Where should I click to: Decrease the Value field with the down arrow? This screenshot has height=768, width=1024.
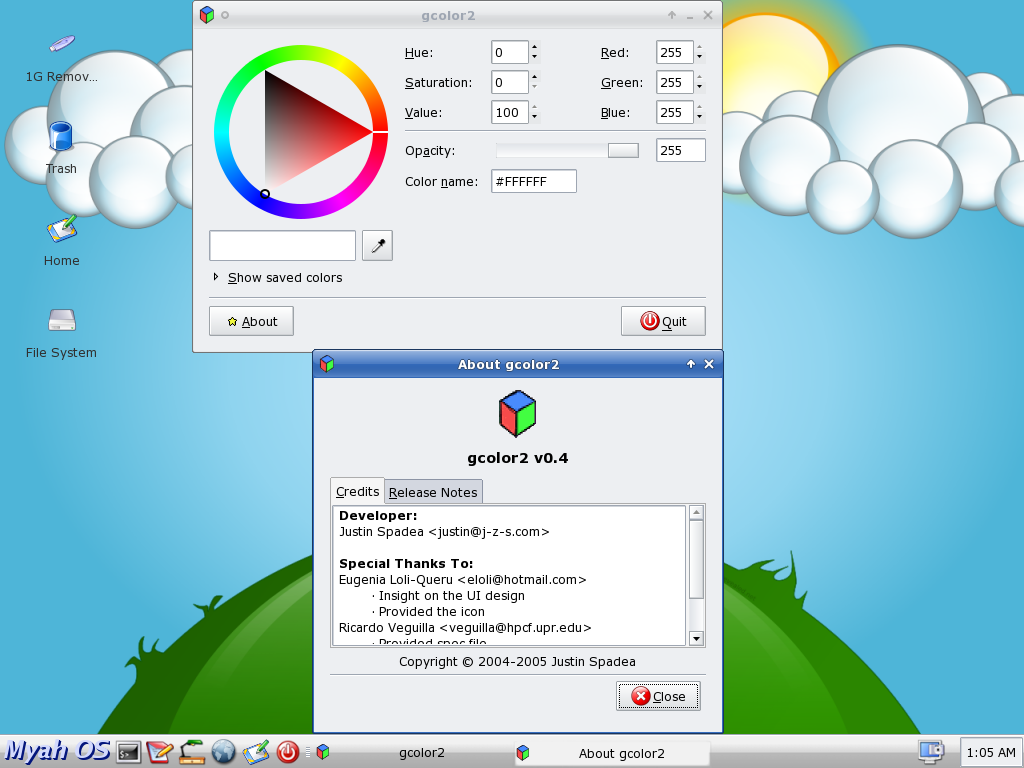point(534,118)
